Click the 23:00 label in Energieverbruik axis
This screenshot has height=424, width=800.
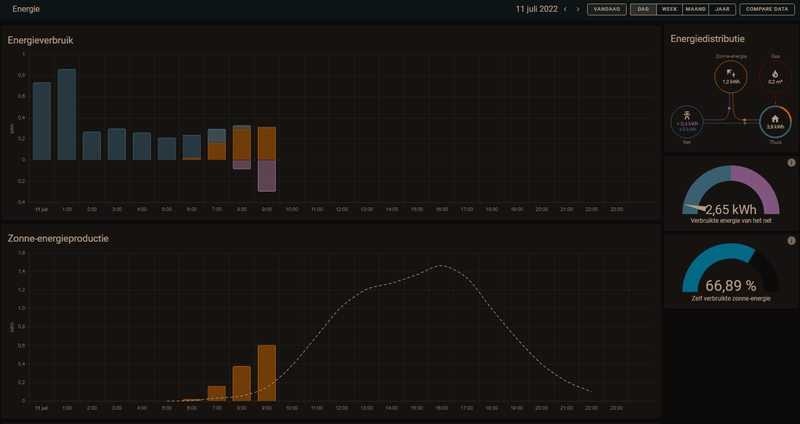617,210
